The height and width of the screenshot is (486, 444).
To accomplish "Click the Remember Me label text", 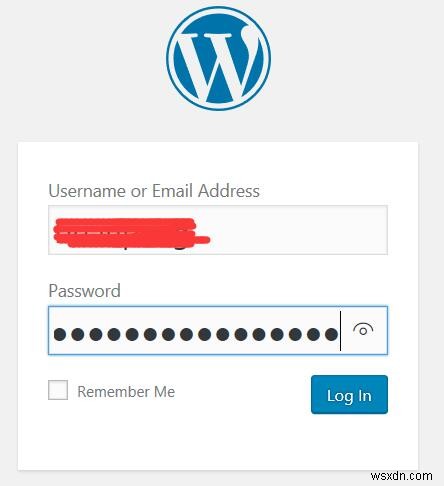I will pos(126,392).
